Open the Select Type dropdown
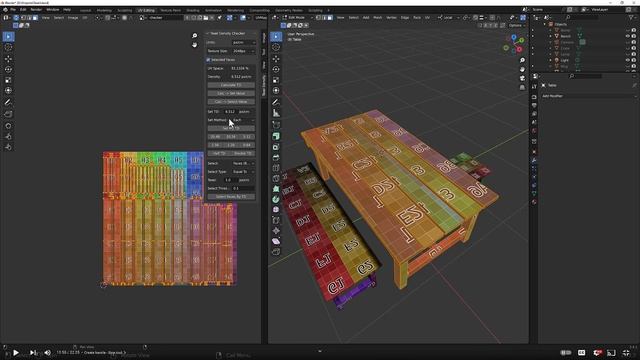The width and height of the screenshot is (640, 360). pos(244,172)
